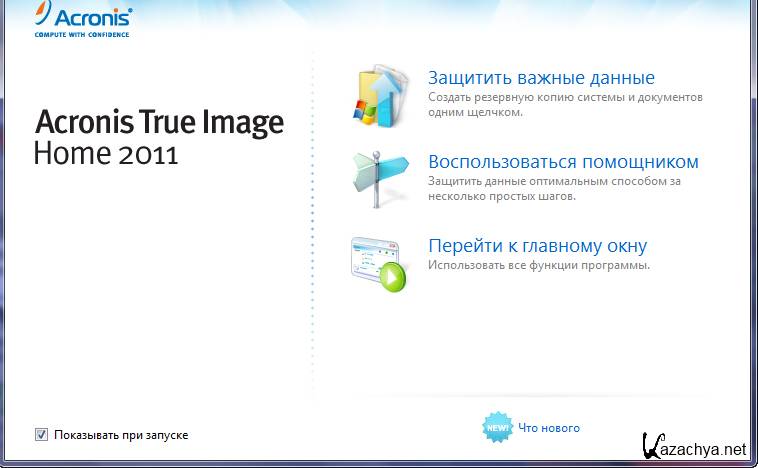Click the folder backup icon with blue arrow

[x=379, y=97]
